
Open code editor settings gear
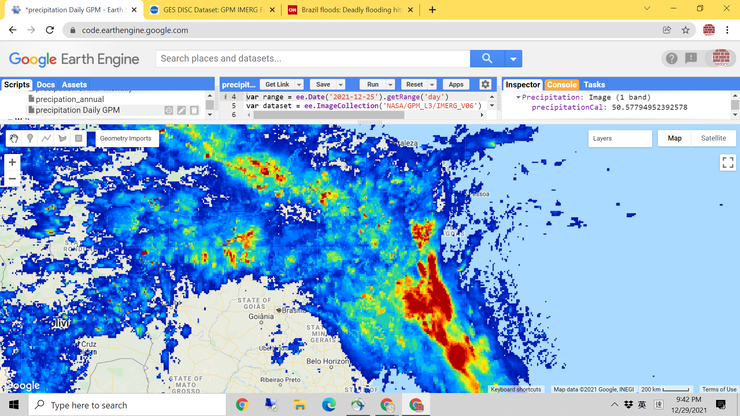click(485, 85)
